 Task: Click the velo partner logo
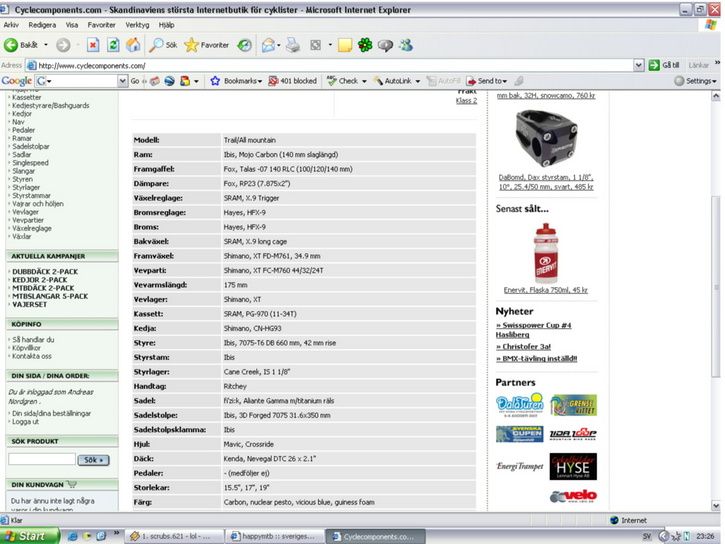(x=573, y=496)
